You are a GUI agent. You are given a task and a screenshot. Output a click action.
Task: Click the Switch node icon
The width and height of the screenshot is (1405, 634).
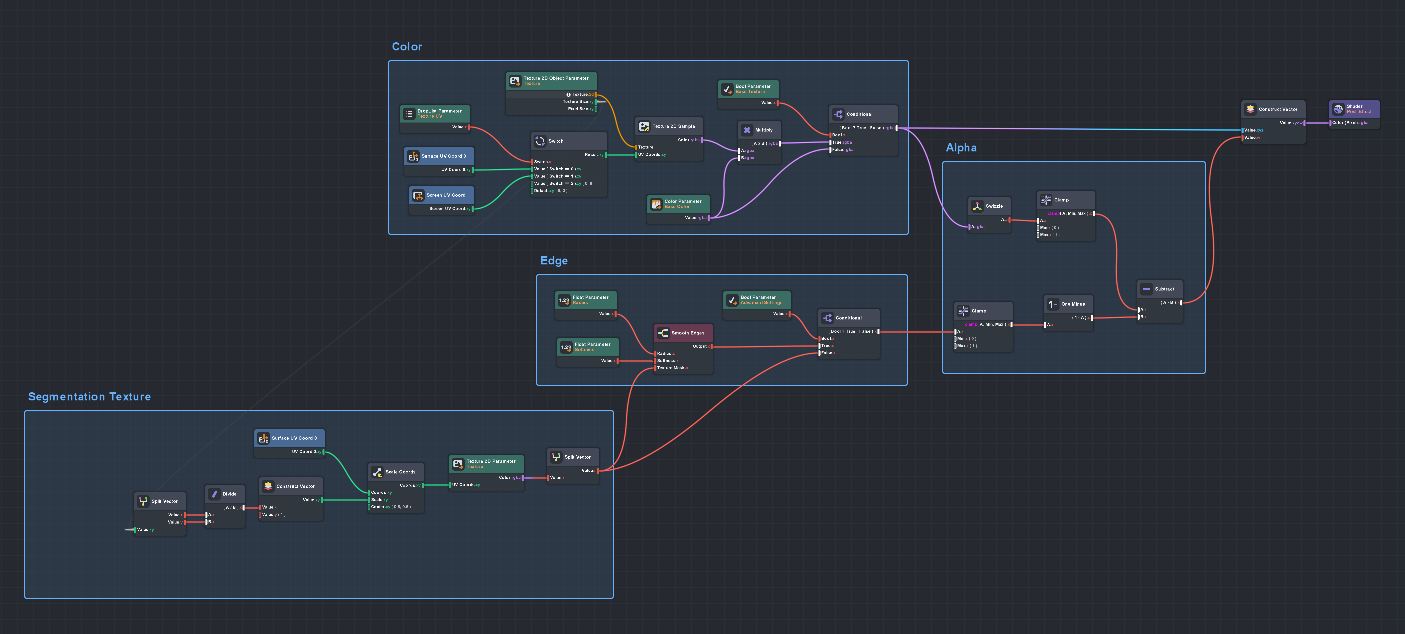coord(540,142)
